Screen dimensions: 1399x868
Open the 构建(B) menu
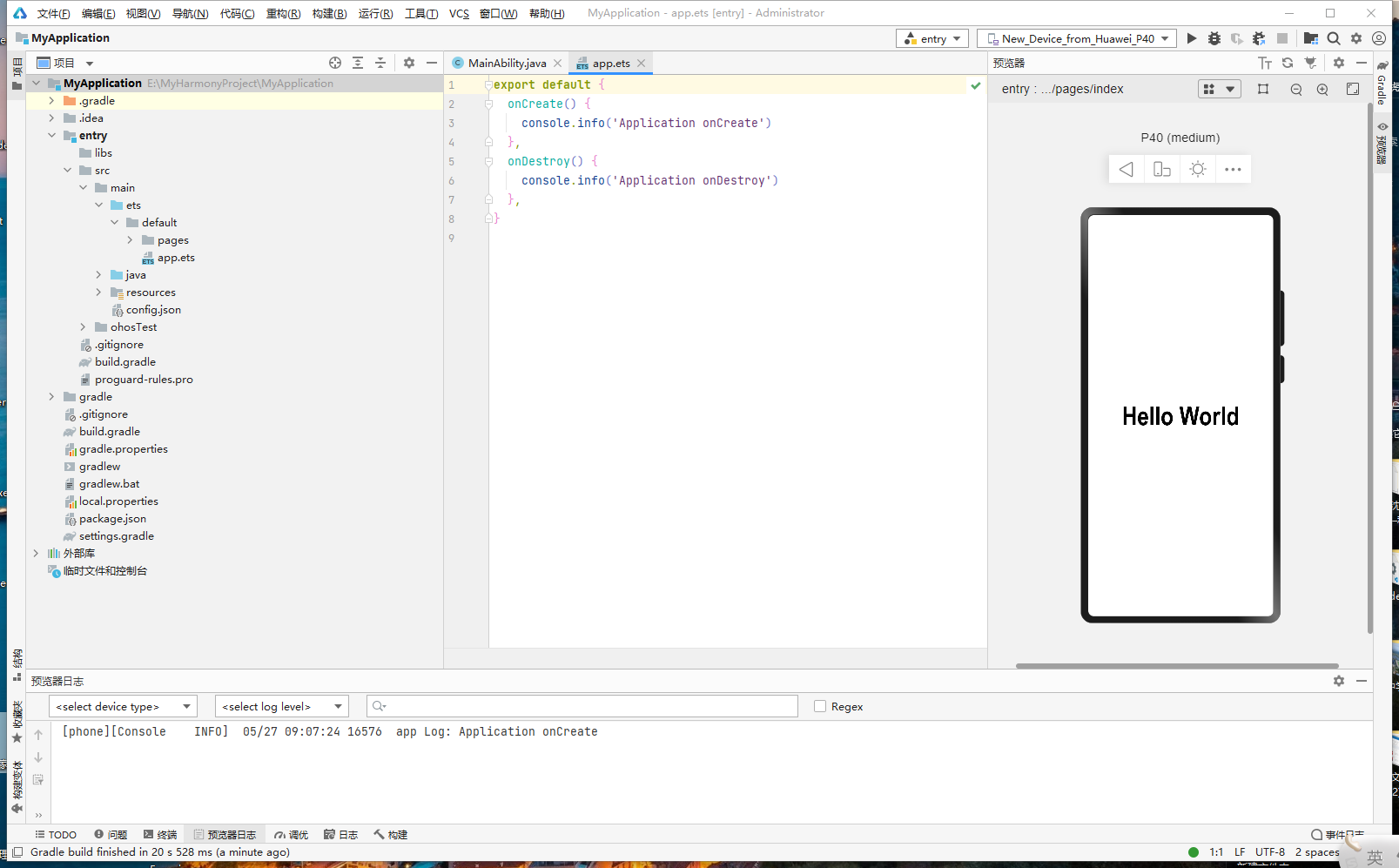329,13
